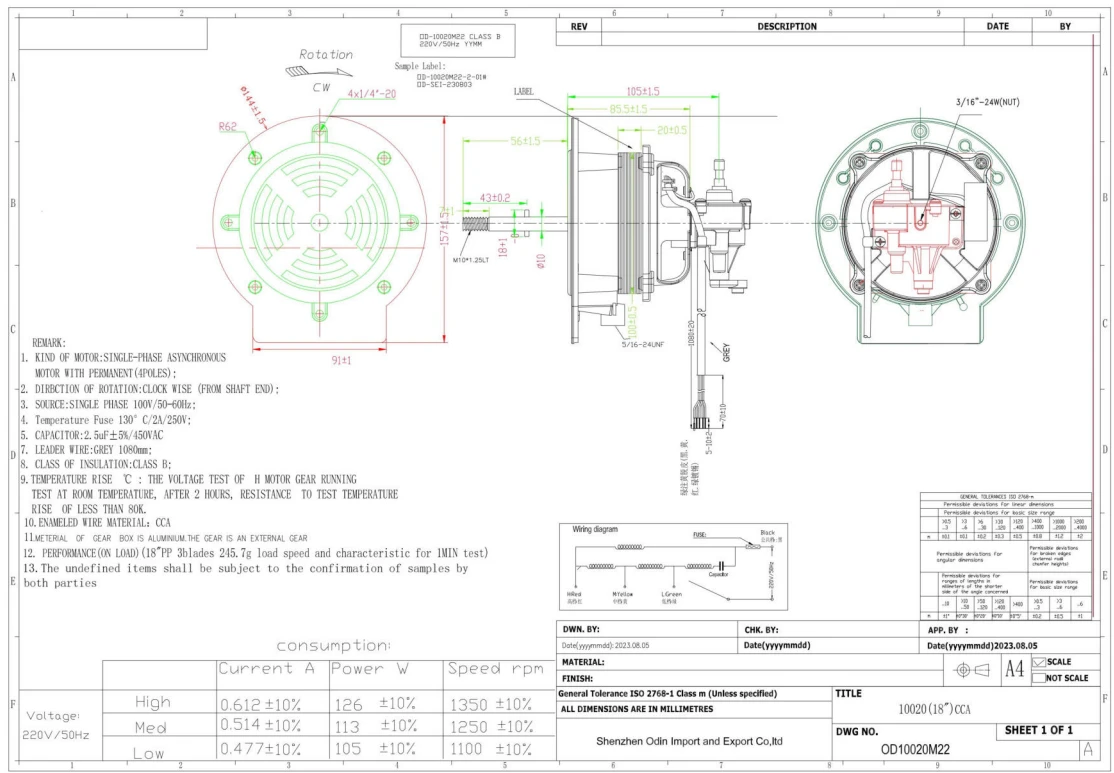Click the 3/16"-24W(NUT) callout
Screen dimensions: 1114x773
point(988,102)
